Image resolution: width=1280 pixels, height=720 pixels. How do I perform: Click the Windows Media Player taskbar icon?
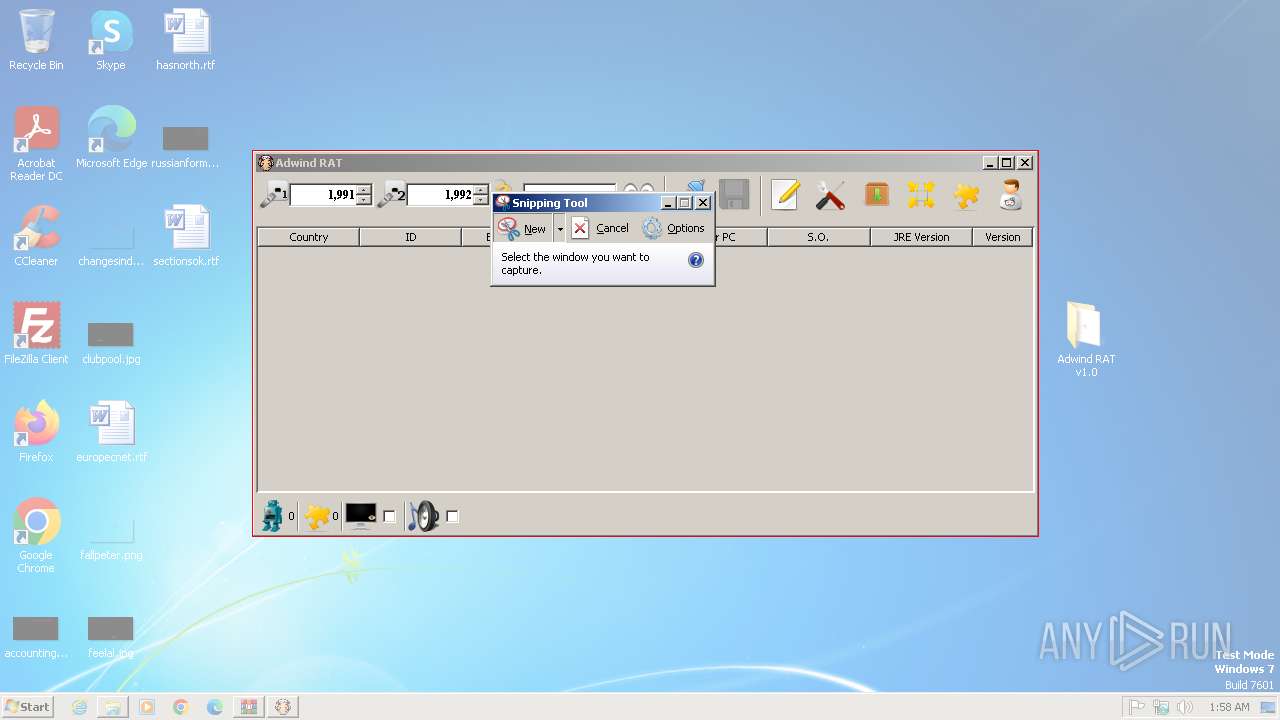coord(147,707)
